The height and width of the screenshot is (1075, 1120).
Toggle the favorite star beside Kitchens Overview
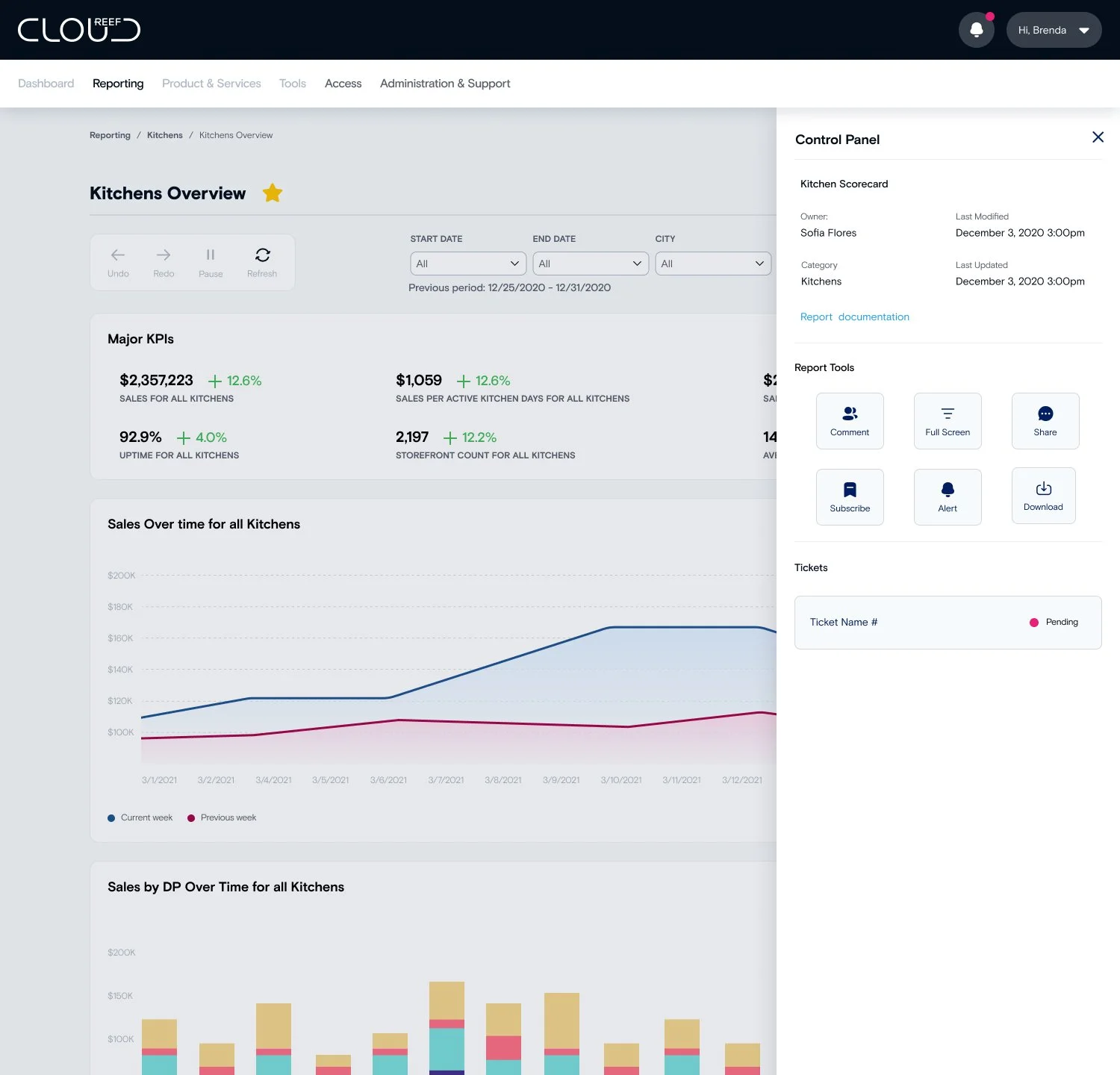click(x=273, y=193)
